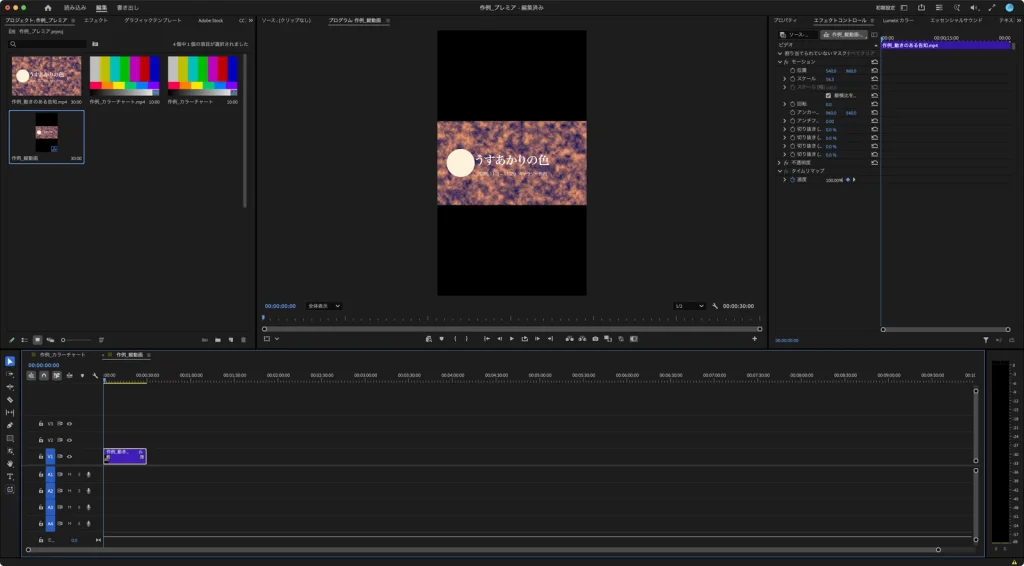Toggle lock on track V1

pyautogui.click(x=40, y=457)
